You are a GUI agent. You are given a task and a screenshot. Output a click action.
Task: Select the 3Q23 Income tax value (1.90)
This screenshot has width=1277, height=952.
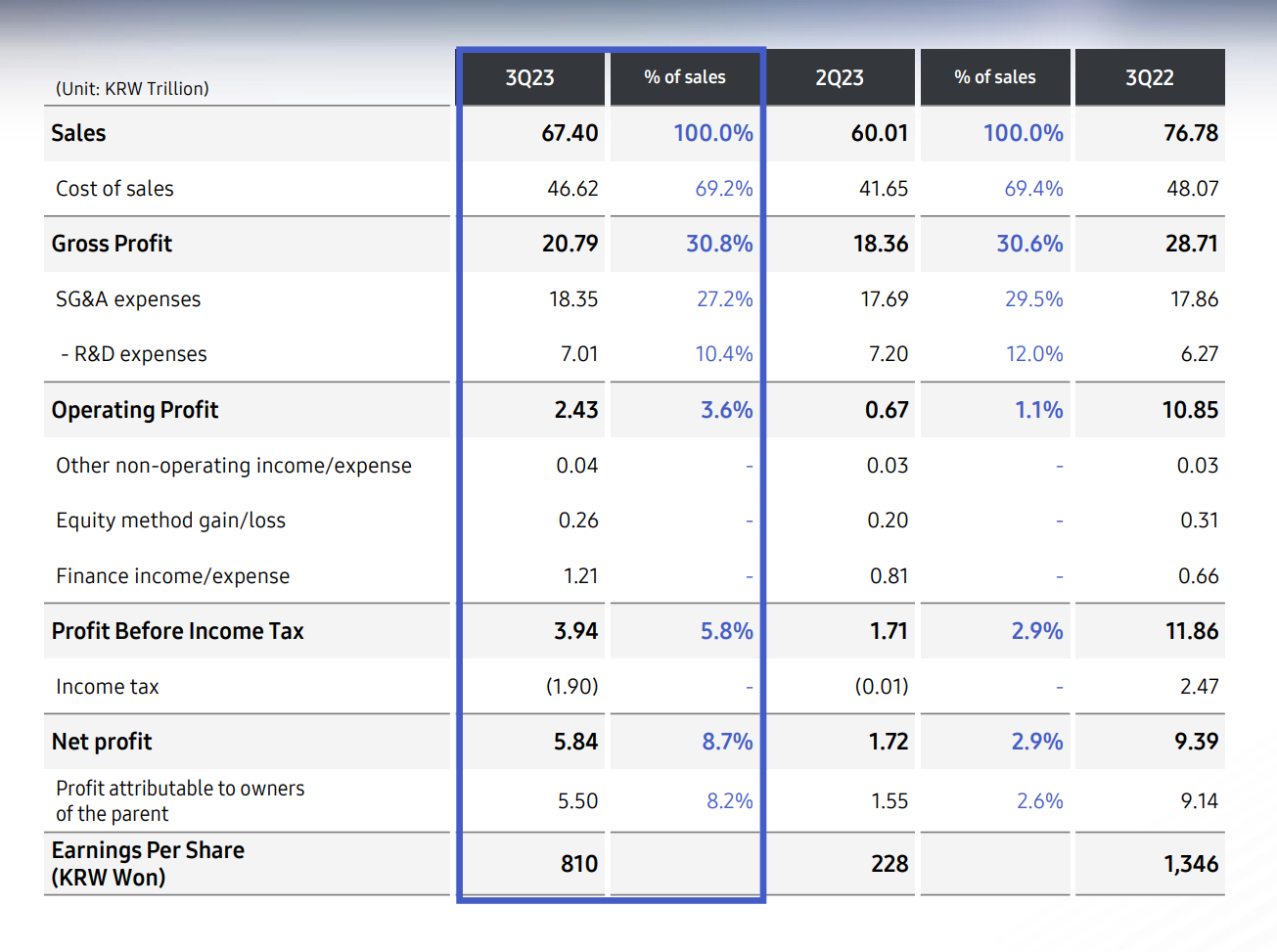point(571,687)
